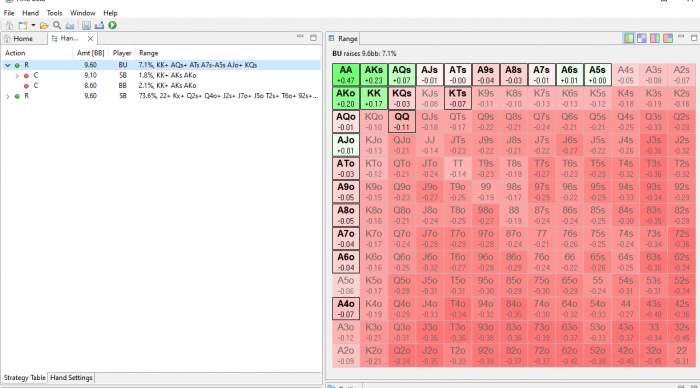Click the KQs cell showing -0.03
Screen dimensions: 700x388
point(402,98)
